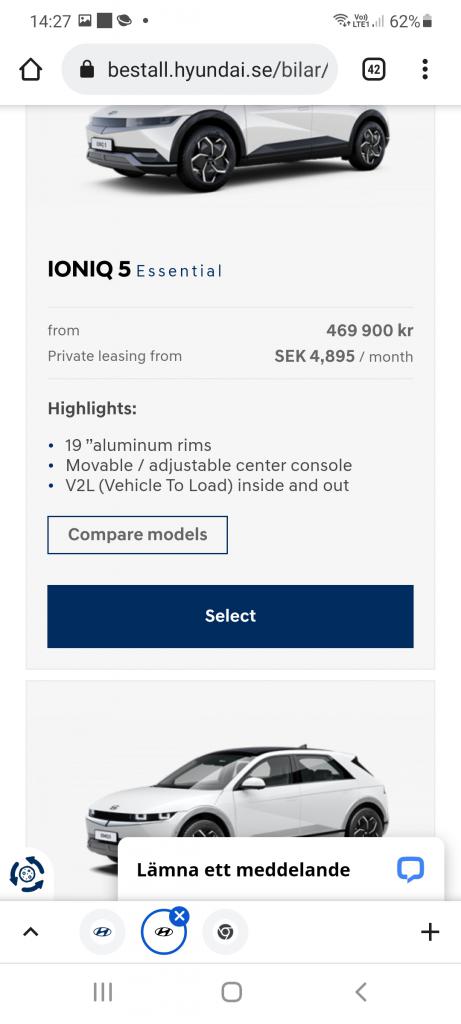Add a new tab with plus icon
461x1024 pixels.
point(430,932)
